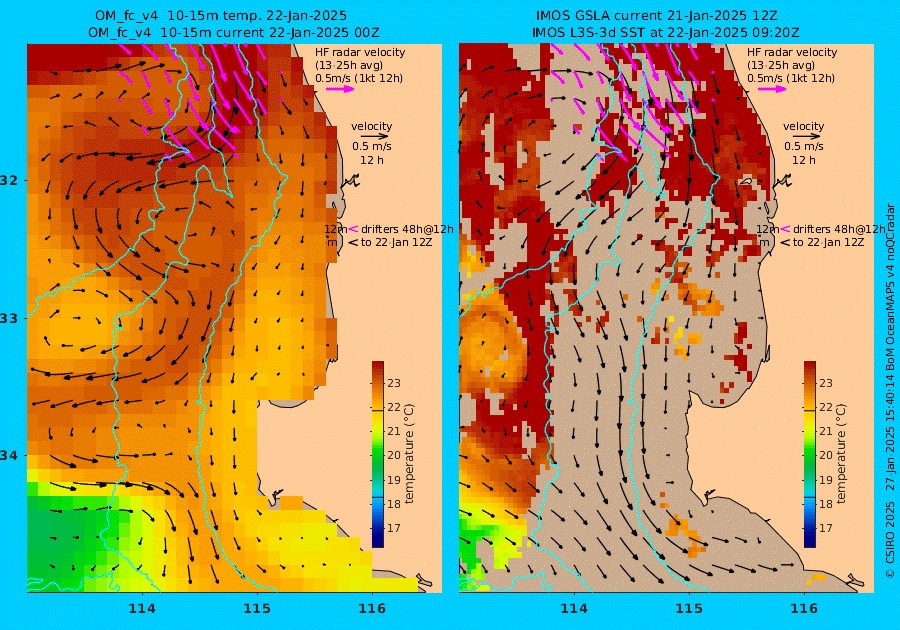Click the 23 tick on OM_fc_v4 colour bar
900x630 pixels.
tap(394, 383)
